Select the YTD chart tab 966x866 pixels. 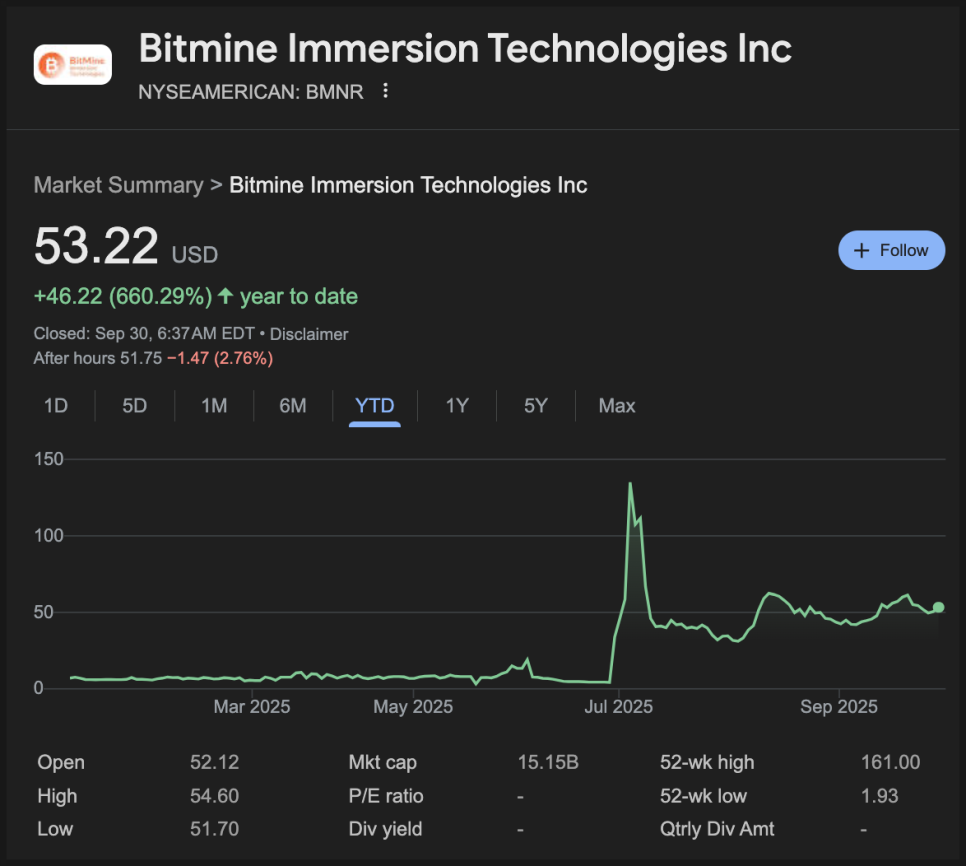point(375,406)
